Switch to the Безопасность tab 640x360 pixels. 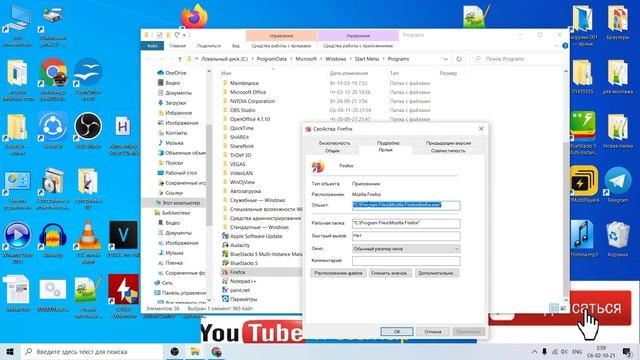pos(334,143)
